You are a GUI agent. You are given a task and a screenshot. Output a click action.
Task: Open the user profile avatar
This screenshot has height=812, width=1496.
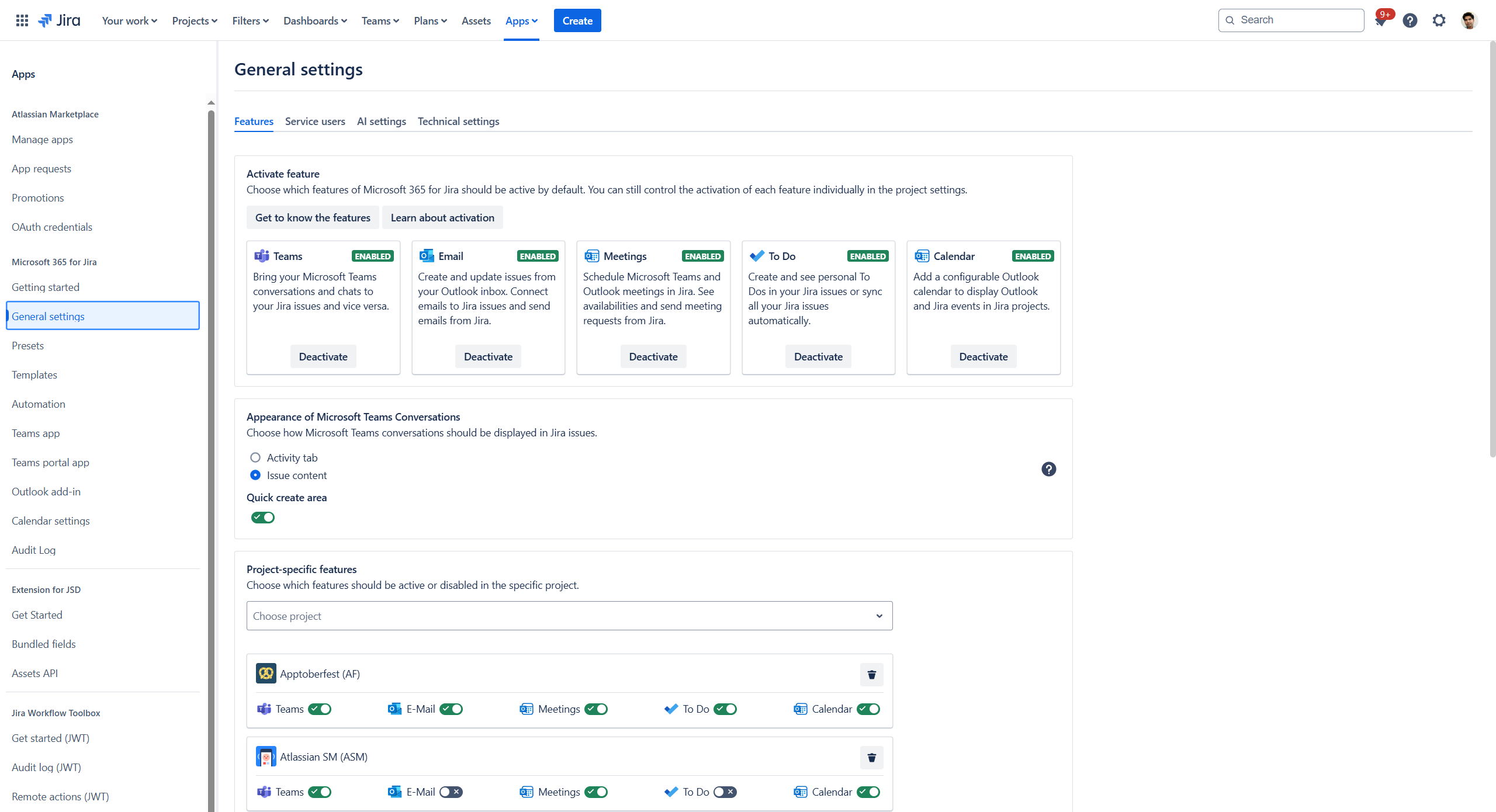pos(1469,21)
